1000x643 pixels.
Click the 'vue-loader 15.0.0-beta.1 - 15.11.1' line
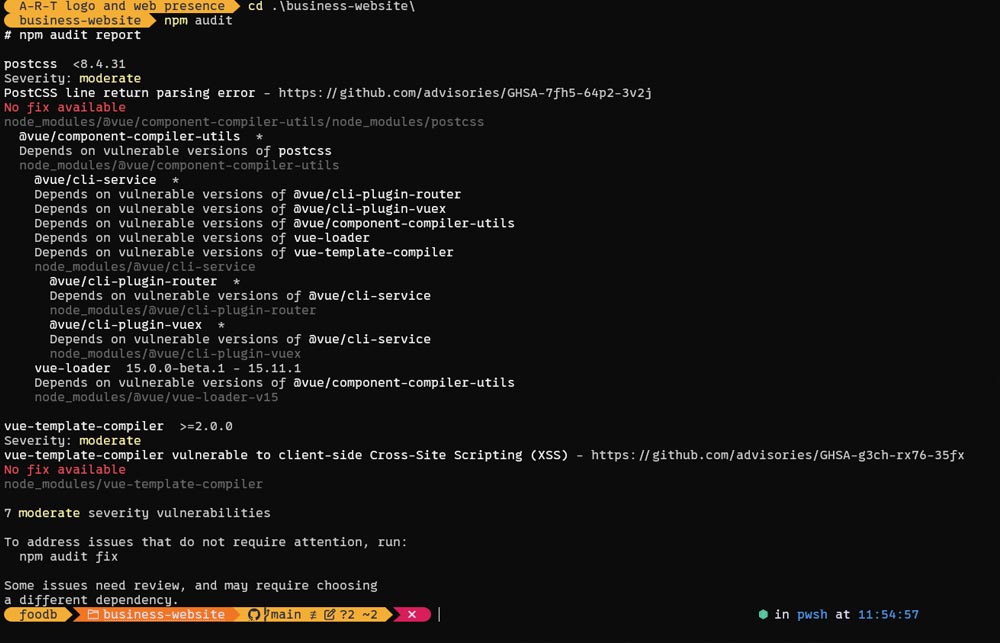pyautogui.click(x=167, y=368)
